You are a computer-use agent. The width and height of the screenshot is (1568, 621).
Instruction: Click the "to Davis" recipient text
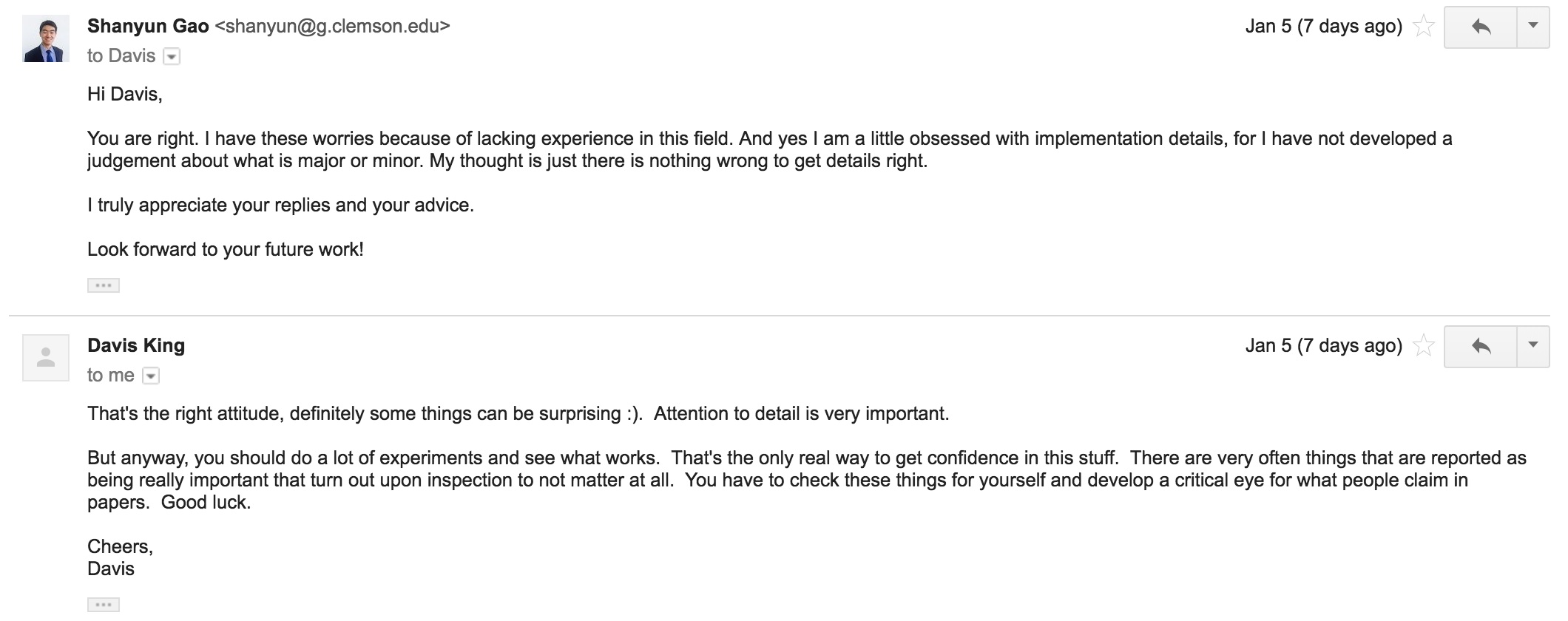click(121, 56)
